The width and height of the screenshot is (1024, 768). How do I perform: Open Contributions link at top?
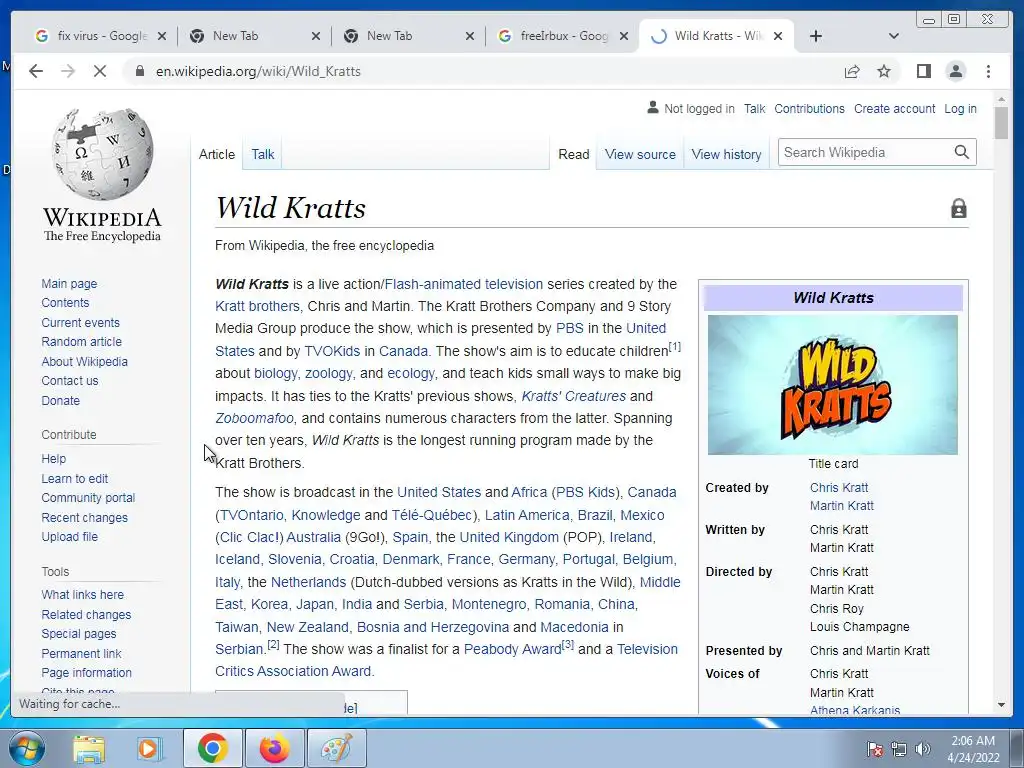pyautogui.click(x=809, y=108)
